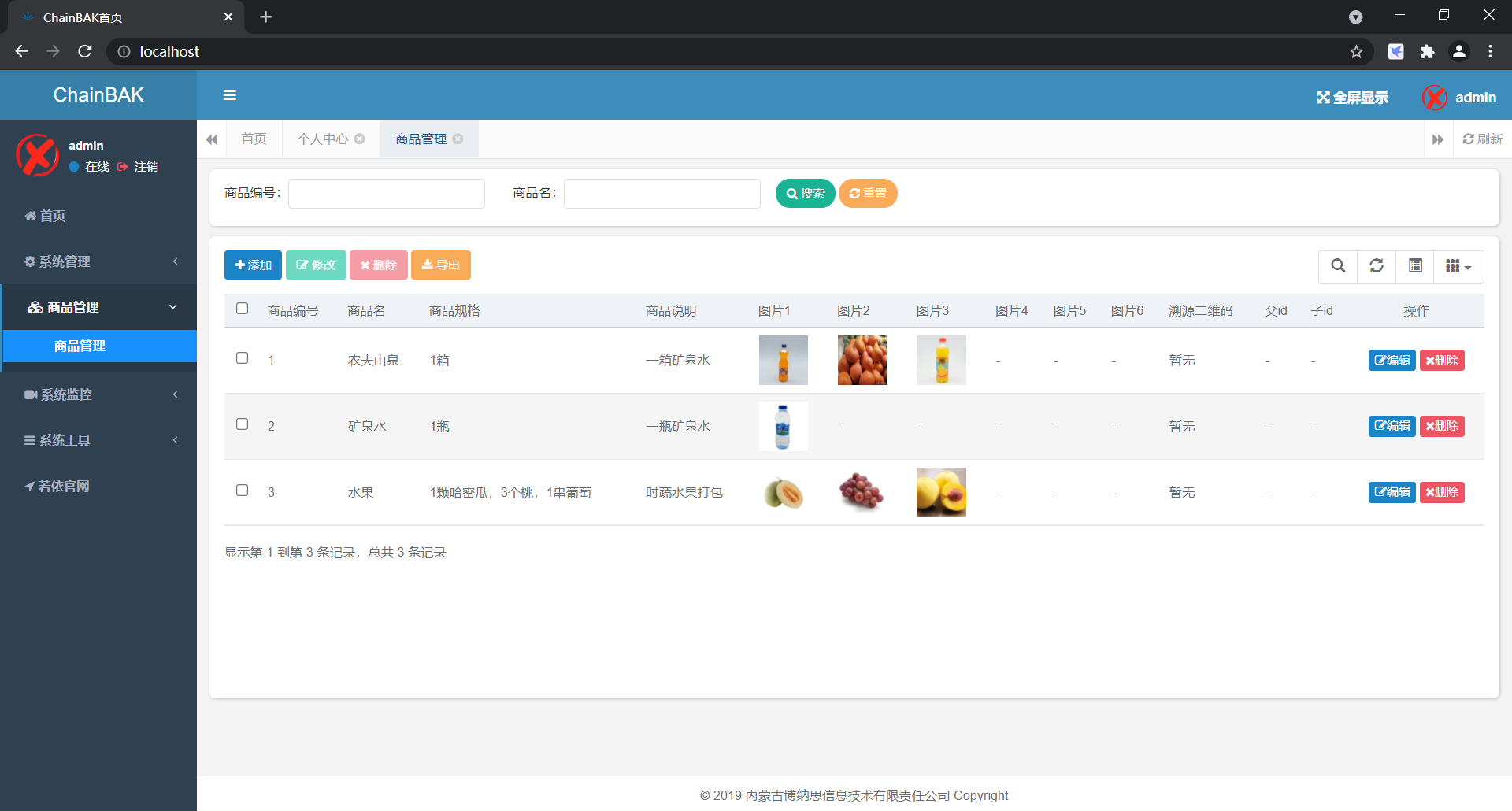Check the select-all checkbox in table header
This screenshot has width=1512, height=811.
[242, 309]
